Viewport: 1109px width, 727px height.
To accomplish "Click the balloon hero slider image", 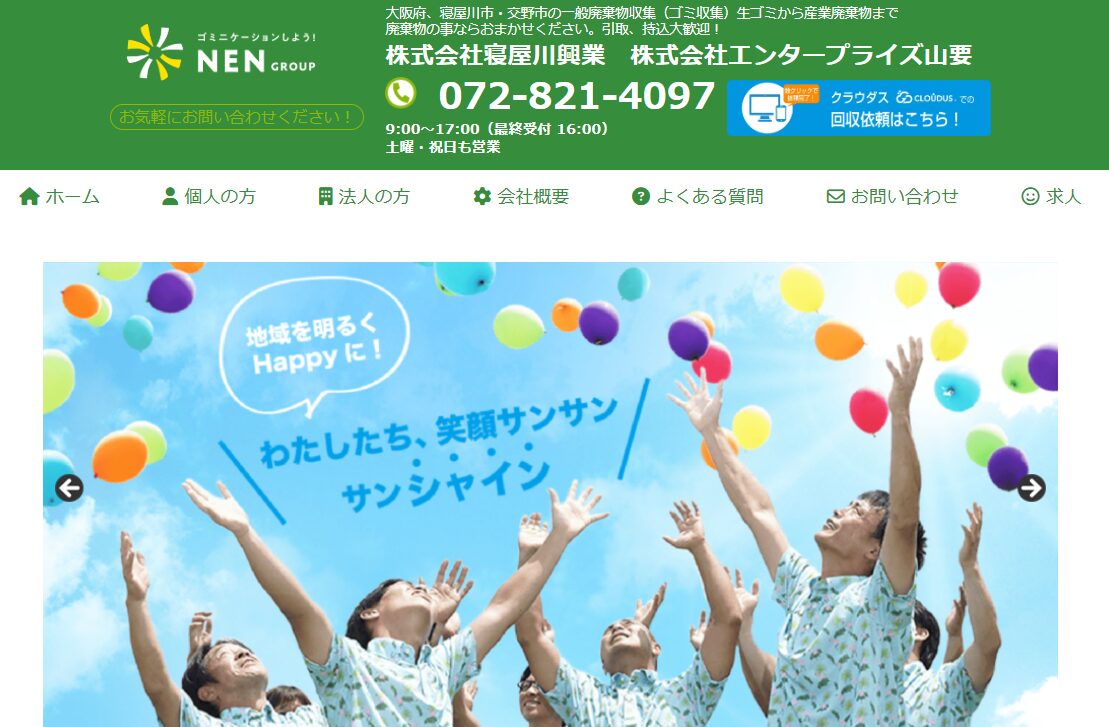I will [x=550, y=494].
